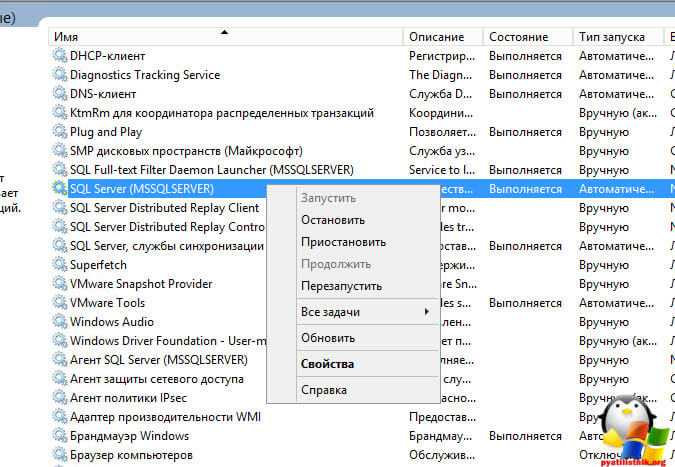This screenshot has width=675, height=467.
Task: Expand the Все задачи submenu arrow
Action: click(x=426, y=312)
